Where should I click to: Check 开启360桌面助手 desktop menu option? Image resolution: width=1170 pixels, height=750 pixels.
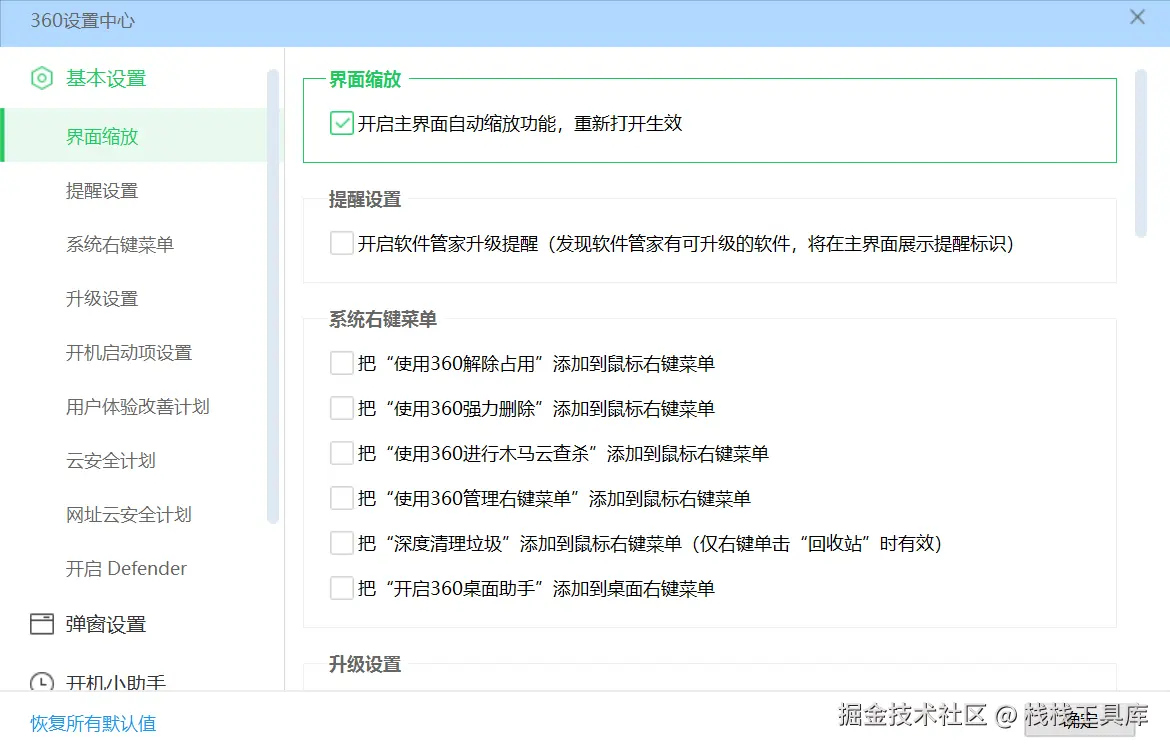pos(342,588)
